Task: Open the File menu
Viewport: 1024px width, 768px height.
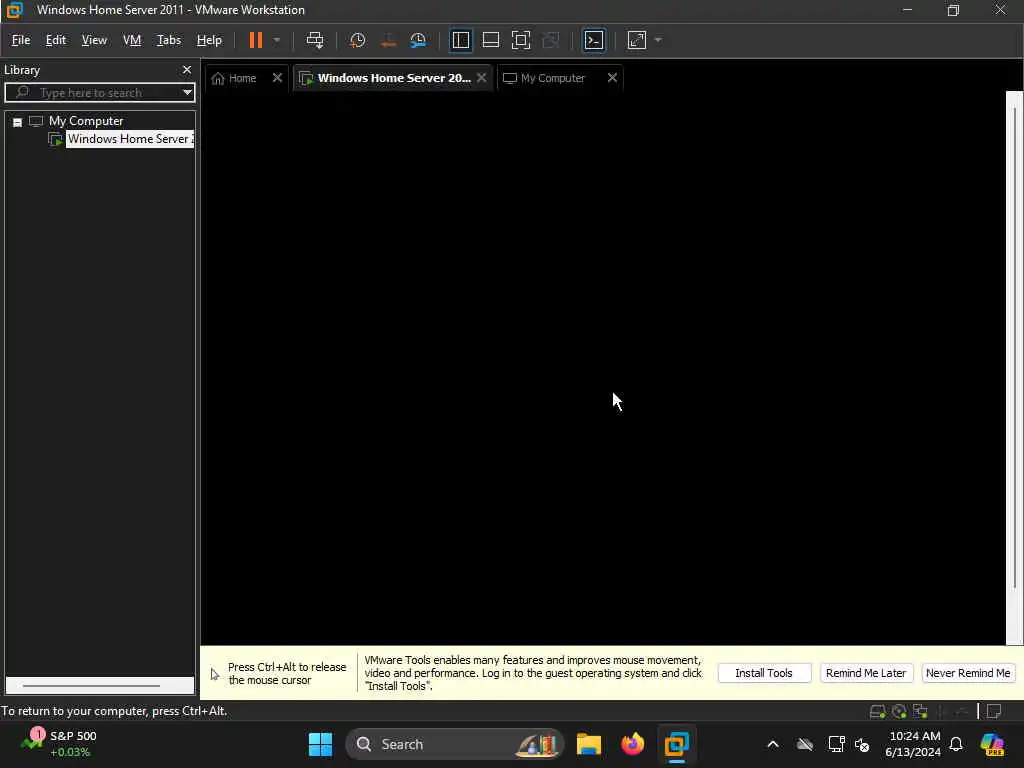Action: click(x=21, y=40)
